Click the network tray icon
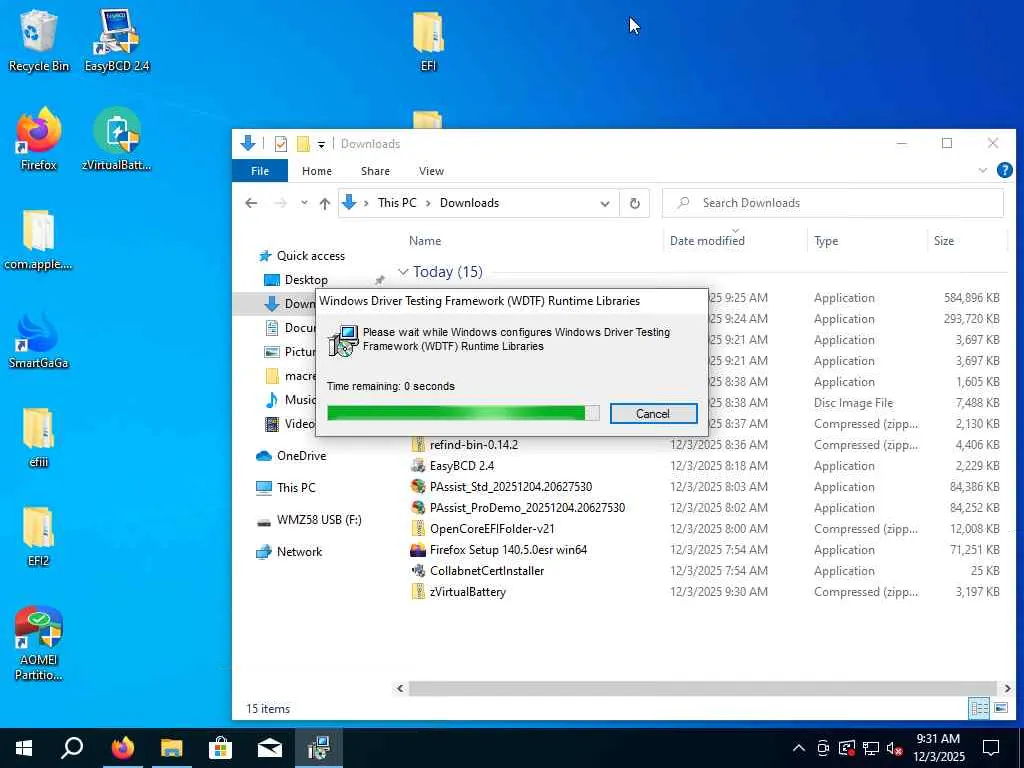This screenshot has height=768, width=1024. pyautogui.click(x=871, y=748)
